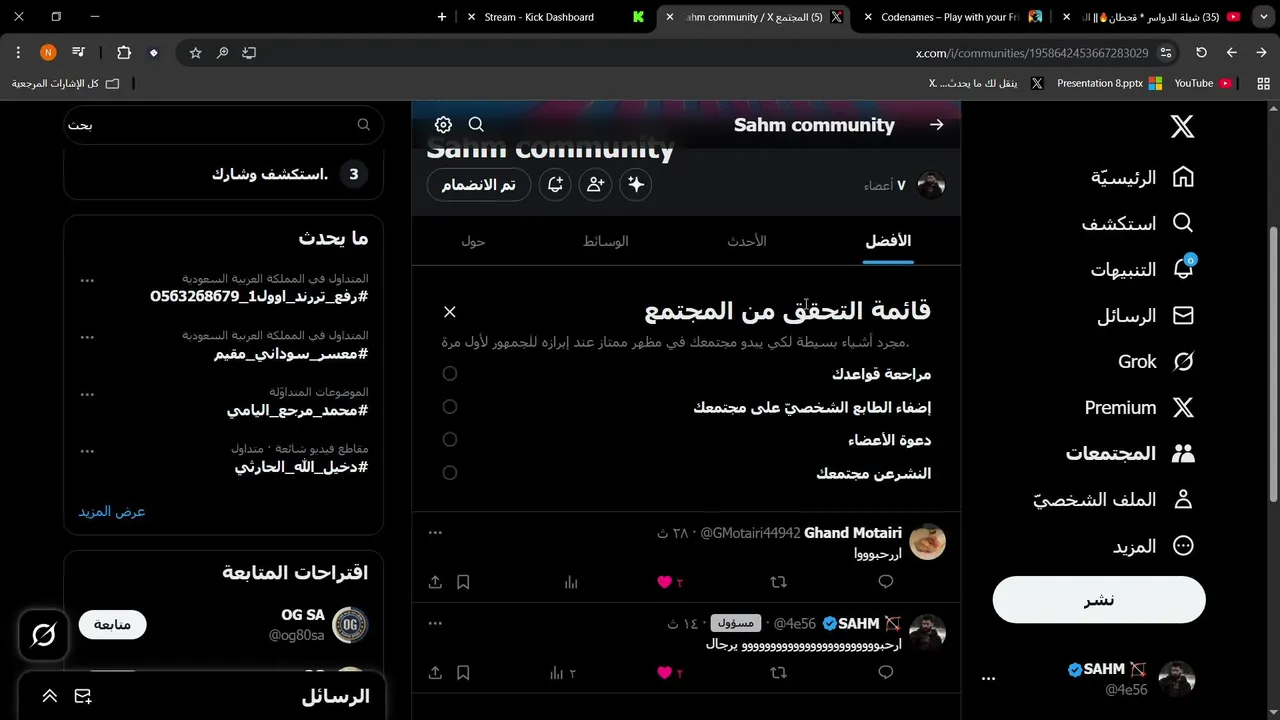Select the 'دعوة الأعضاء' checklist circle
Screen dimensions: 1280x720
coord(450,439)
